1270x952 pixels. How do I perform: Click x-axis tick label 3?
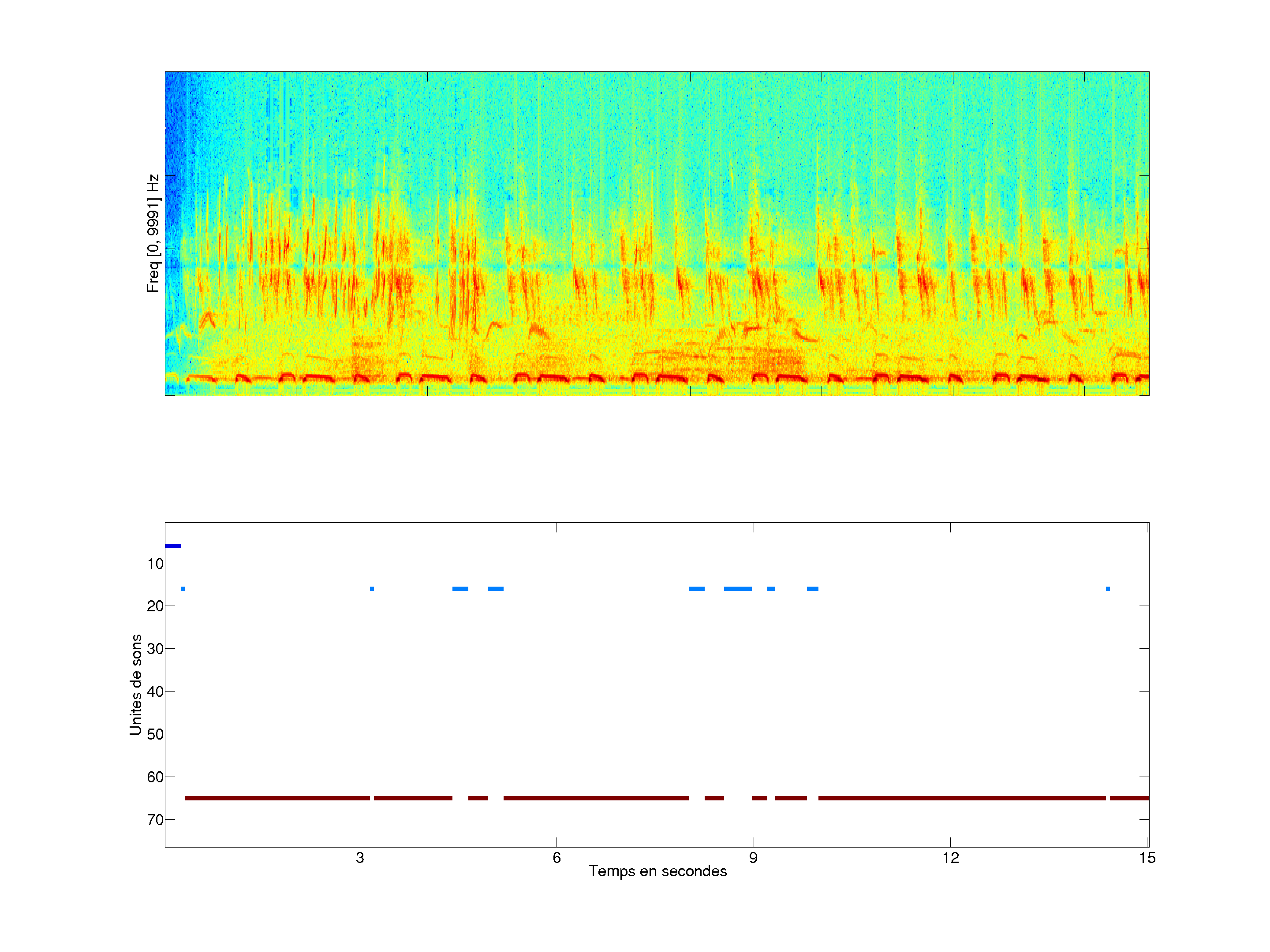coord(360,858)
